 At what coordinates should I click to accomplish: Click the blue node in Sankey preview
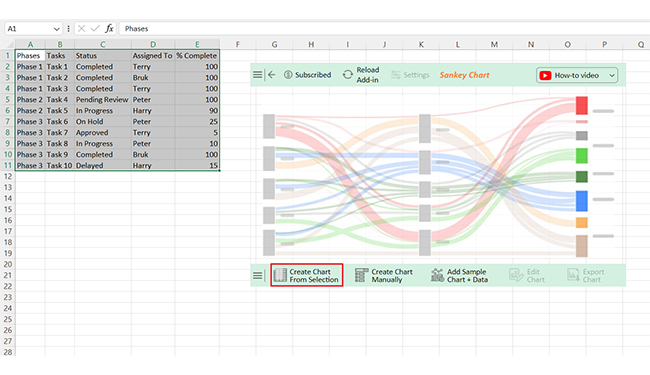pyautogui.click(x=582, y=201)
